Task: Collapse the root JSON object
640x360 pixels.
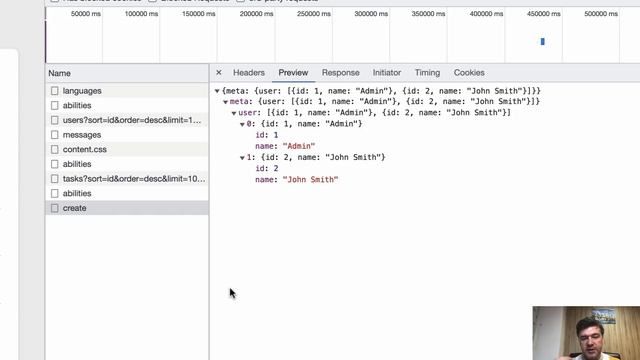Action: click(217, 91)
